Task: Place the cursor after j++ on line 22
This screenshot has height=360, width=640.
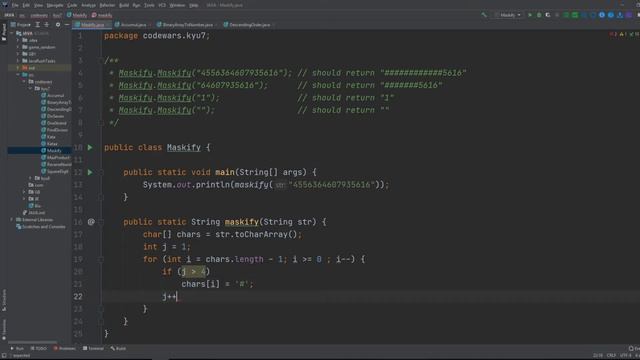Action: (177, 297)
